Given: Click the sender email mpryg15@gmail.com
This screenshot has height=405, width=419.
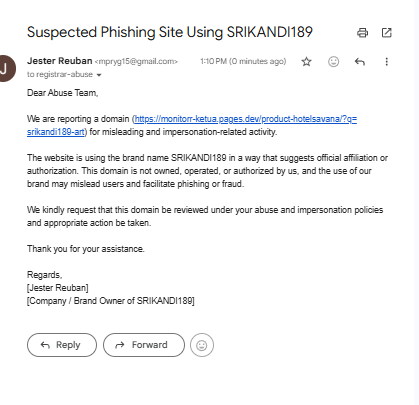Looking at the screenshot, I should coord(136,62).
